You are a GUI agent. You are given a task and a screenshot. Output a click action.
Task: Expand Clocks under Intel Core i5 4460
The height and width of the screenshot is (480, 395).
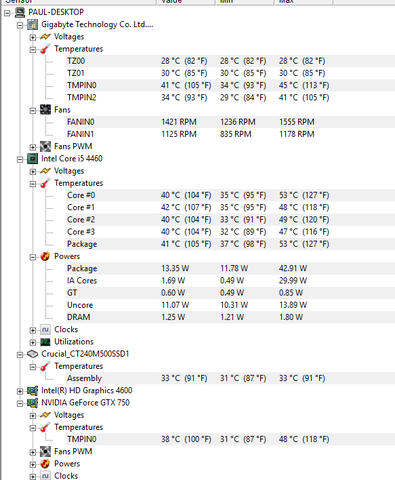33,330
